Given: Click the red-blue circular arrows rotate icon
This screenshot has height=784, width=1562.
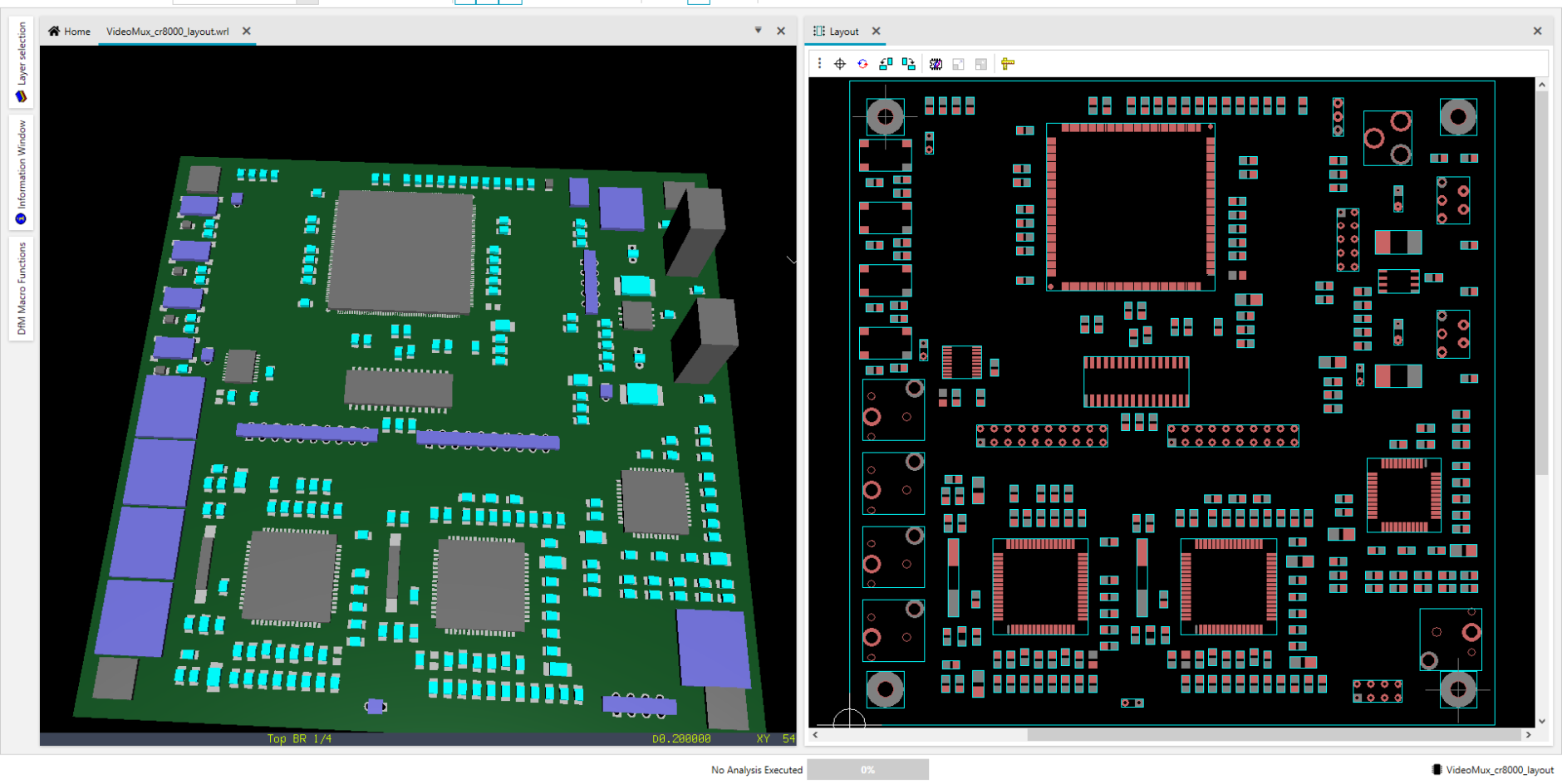Looking at the screenshot, I should pos(862,64).
